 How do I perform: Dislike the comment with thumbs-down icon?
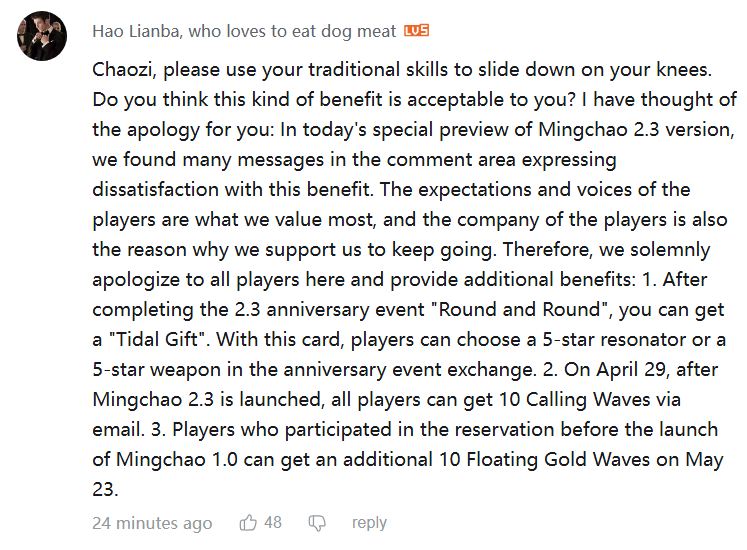317,523
